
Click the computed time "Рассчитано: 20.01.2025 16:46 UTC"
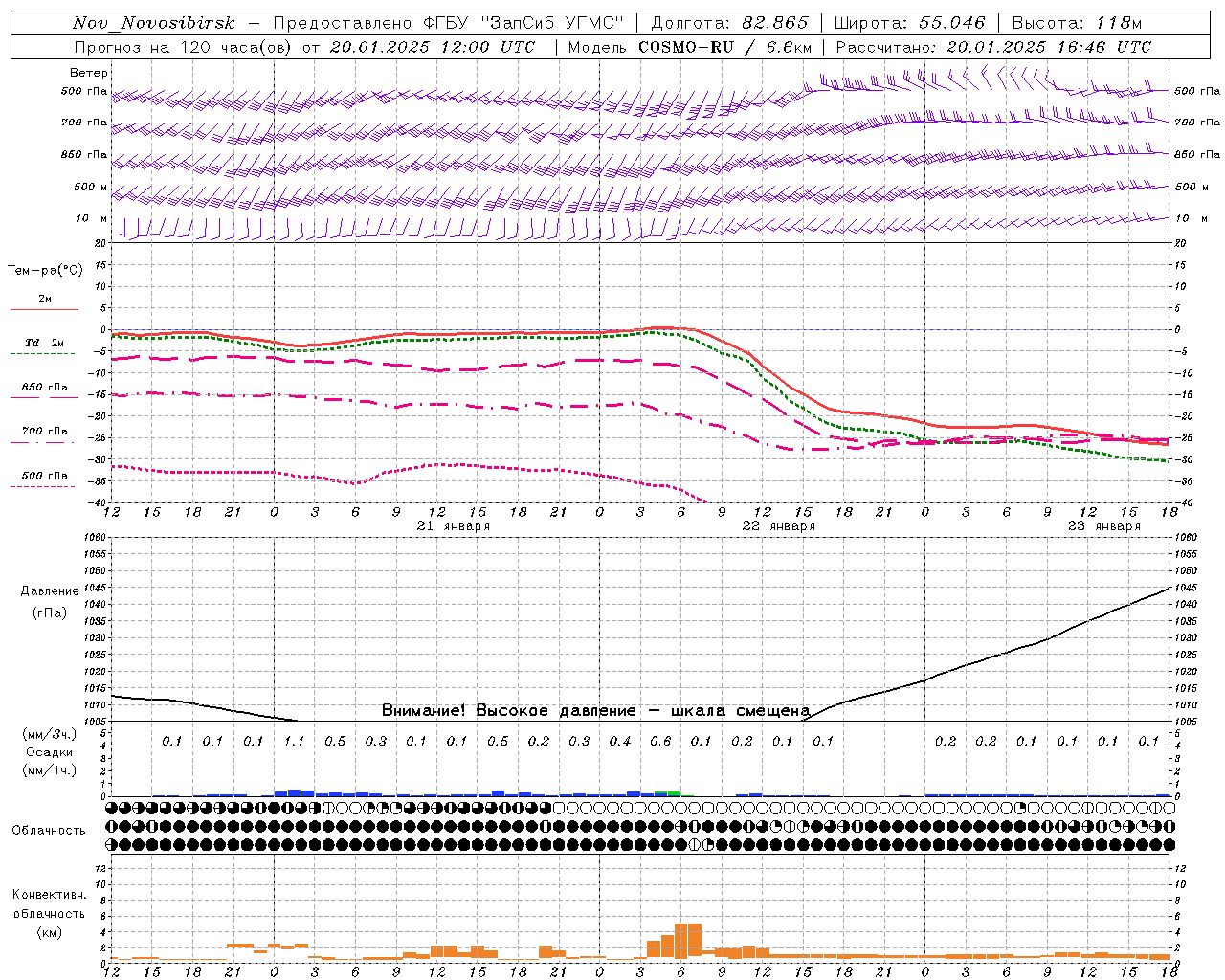click(x=993, y=47)
